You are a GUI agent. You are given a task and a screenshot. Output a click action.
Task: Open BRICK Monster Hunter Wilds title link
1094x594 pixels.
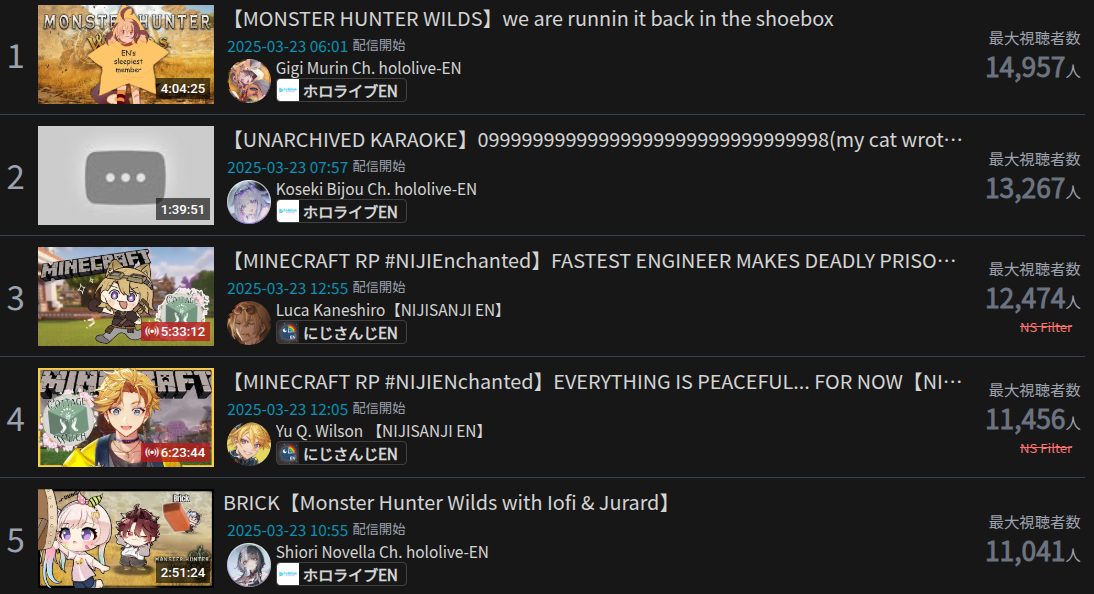point(449,503)
